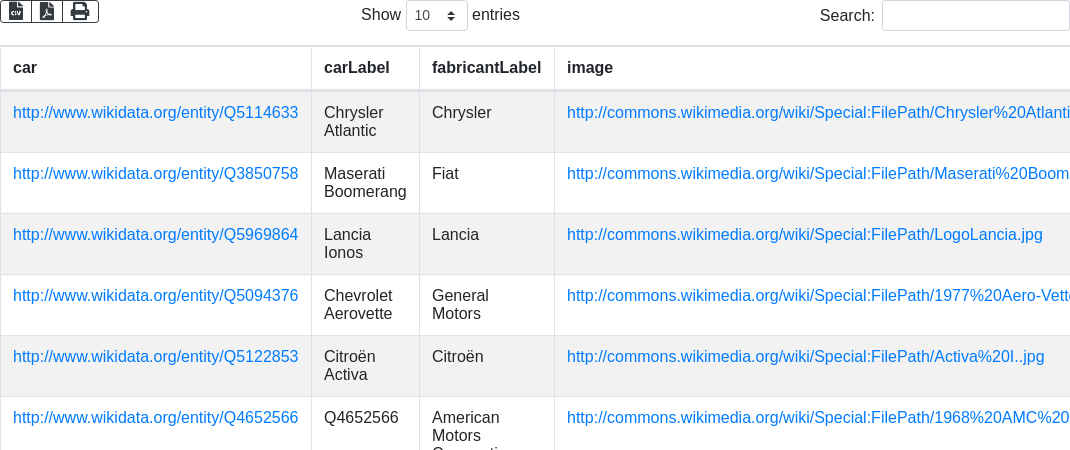Click into the Search field
This screenshot has height=450, width=1070.
975,16
